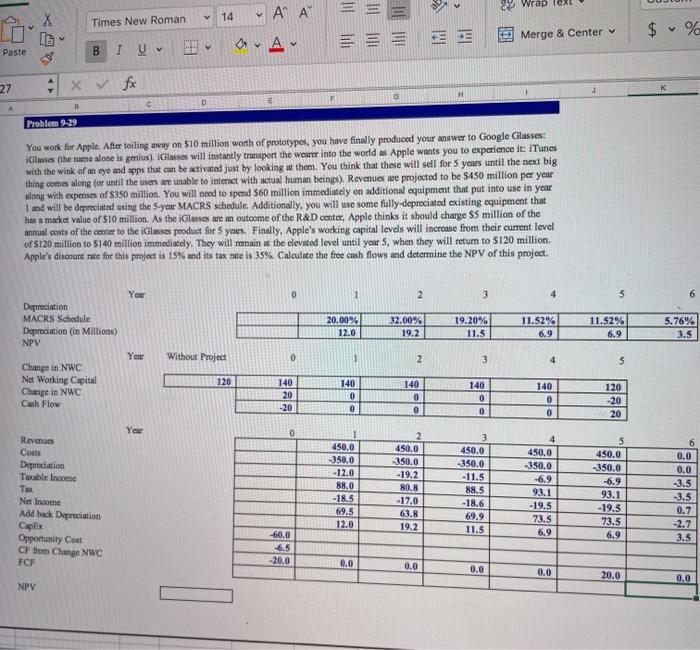Viewport: 700px width, 650px height.
Task: Open the fill color dropdown arrow
Action: tap(258, 45)
